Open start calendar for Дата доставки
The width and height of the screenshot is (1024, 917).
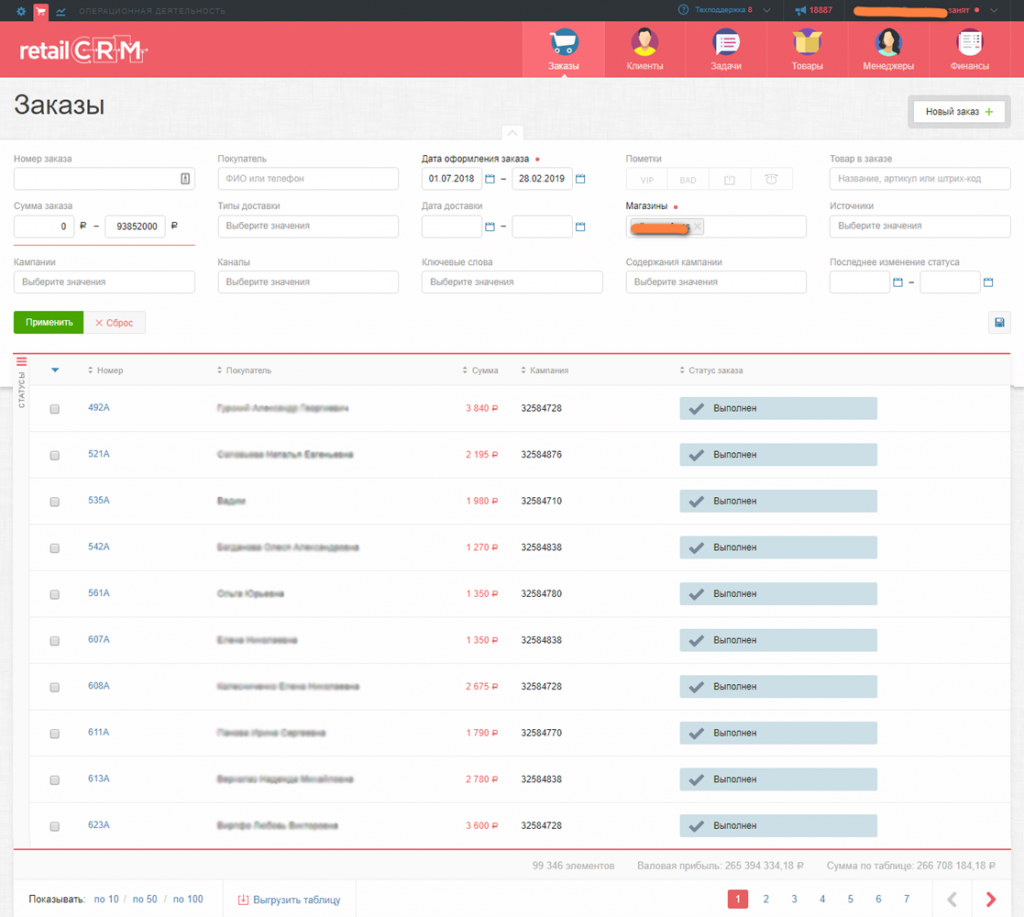[490, 227]
